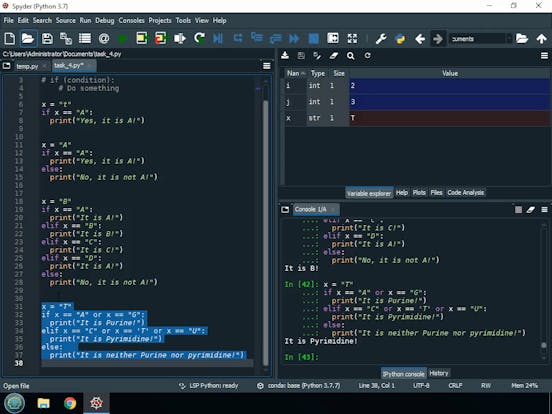
Task: Switch to the Help pane tab
Action: pos(401,193)
